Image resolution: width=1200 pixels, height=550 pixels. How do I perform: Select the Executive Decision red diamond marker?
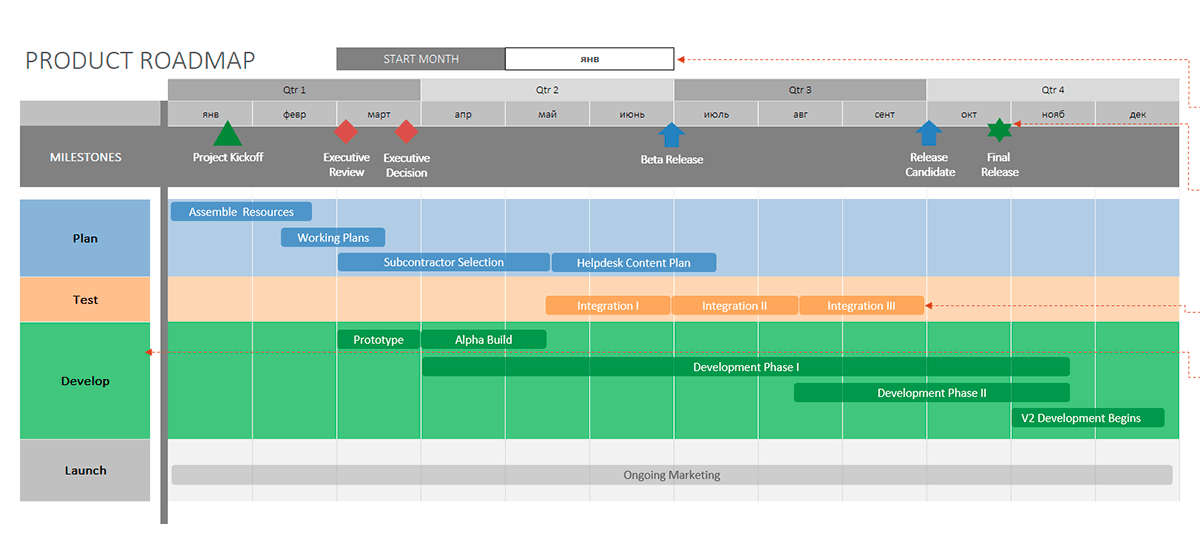point(405,132)
